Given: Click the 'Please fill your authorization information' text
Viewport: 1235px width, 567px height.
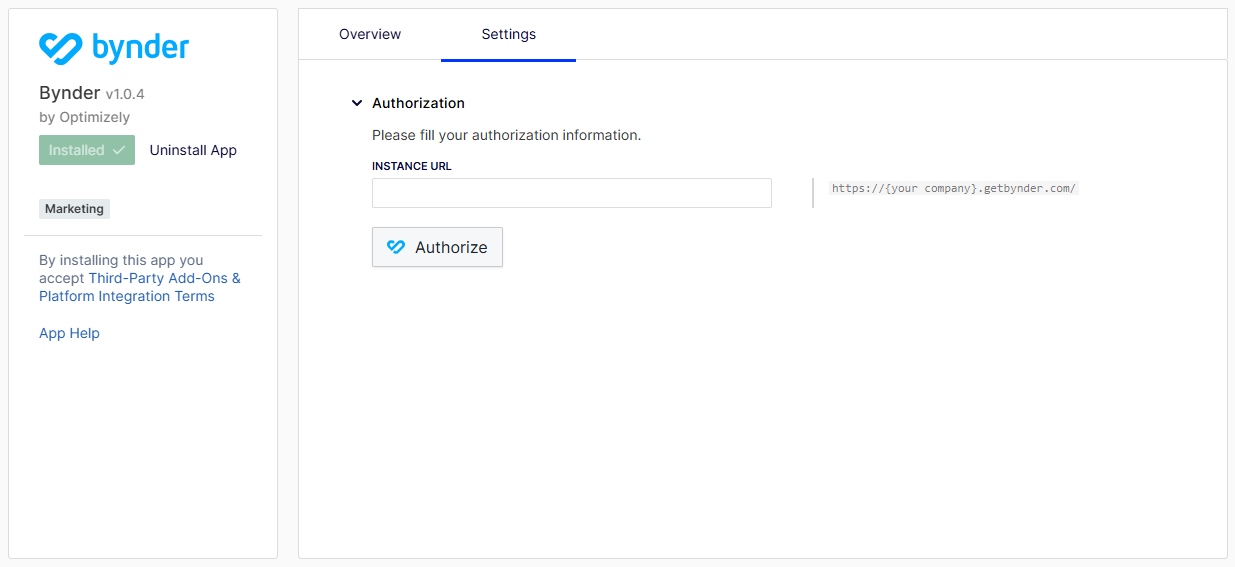Looking at the screenshot, I should point(506,135).
